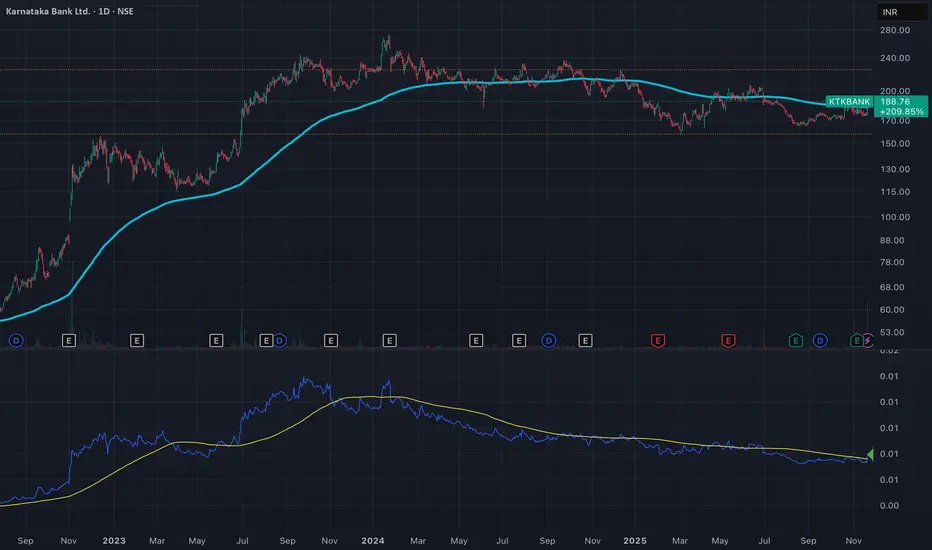Click the first red earnings E marker

pos(658,341)
